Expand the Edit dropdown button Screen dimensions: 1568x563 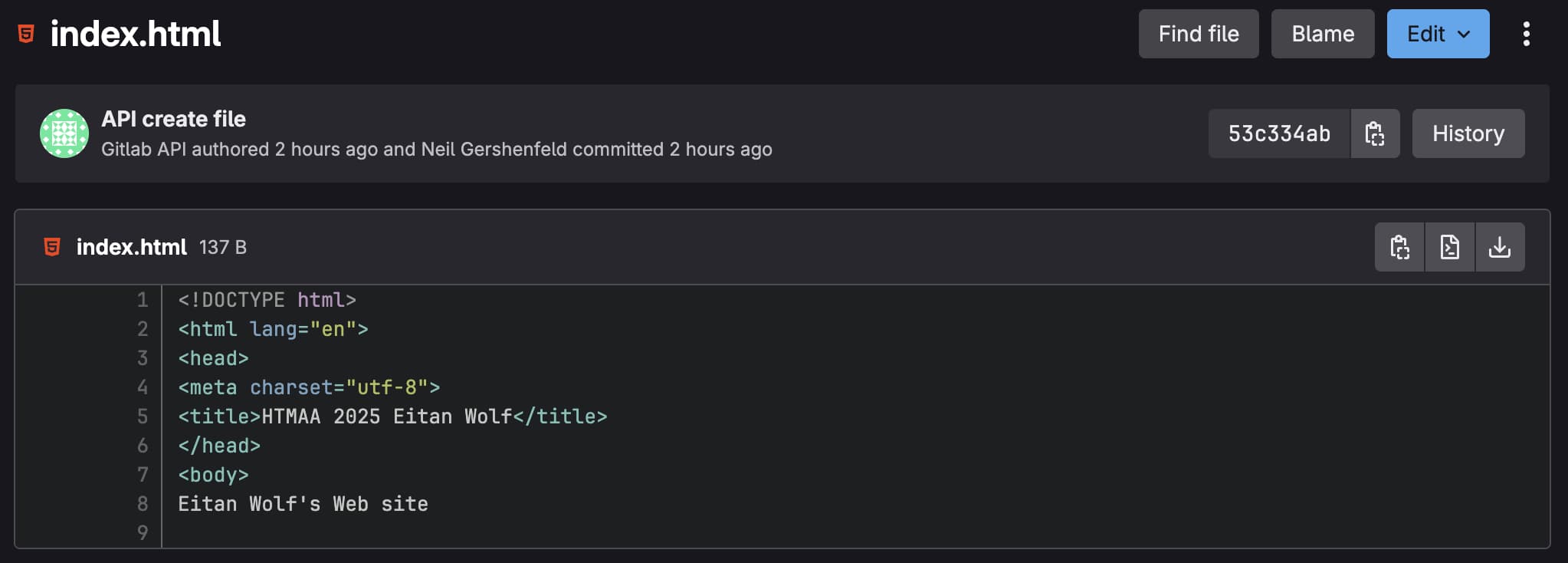(1438, 34)
